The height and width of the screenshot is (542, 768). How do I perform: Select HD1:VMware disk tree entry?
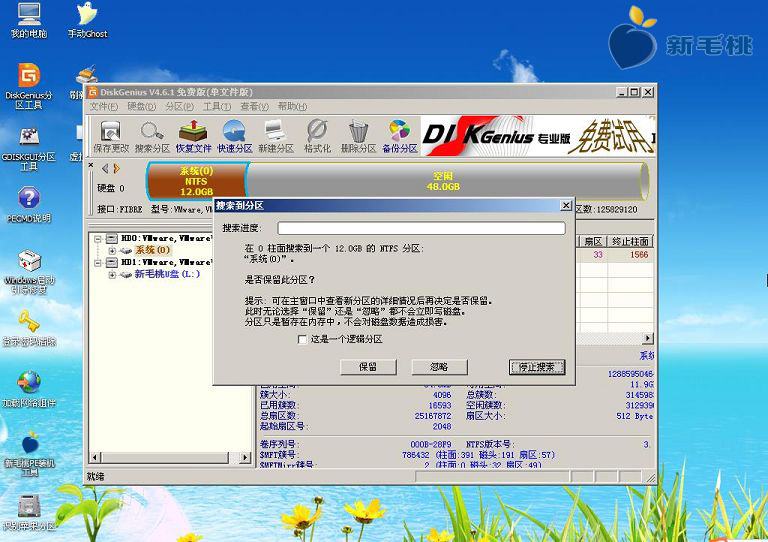coord(166,262)
